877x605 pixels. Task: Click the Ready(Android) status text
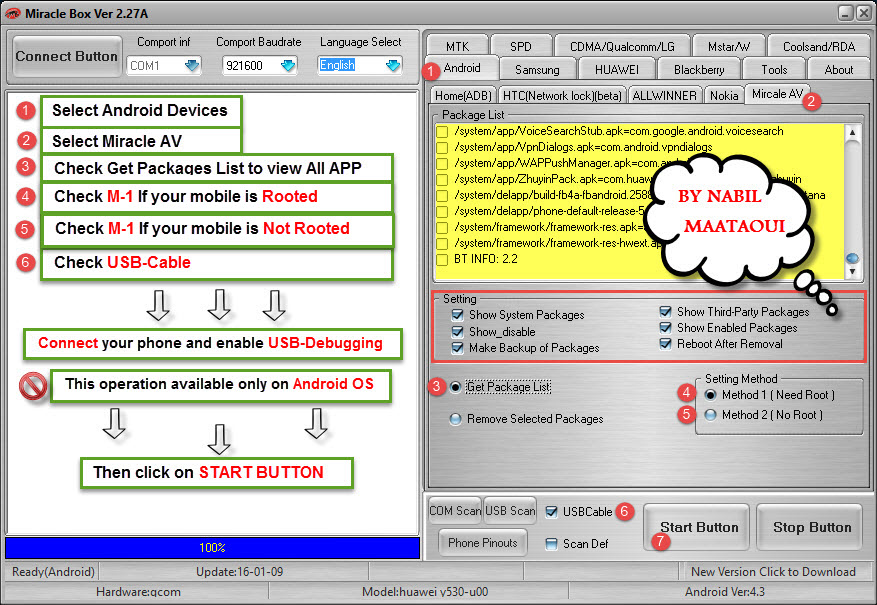53,572
